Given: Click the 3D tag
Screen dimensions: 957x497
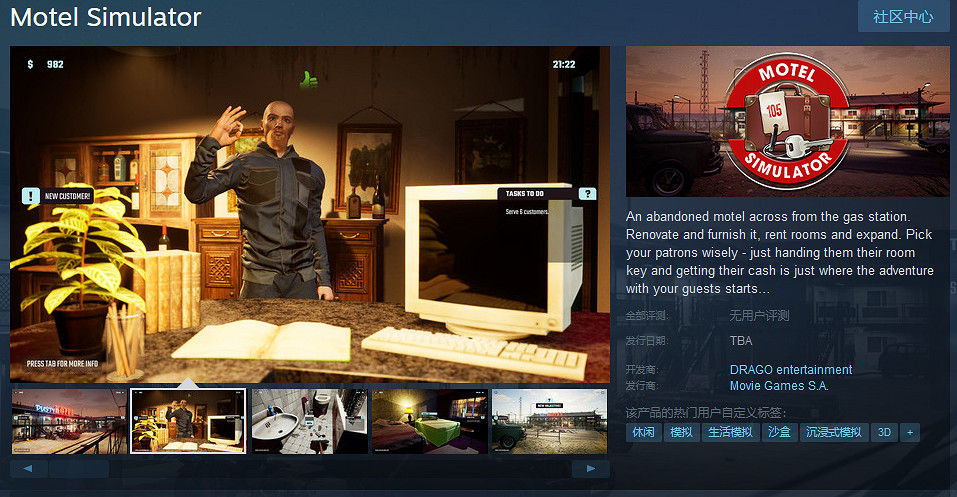Looking at the screenshot, I should [x=883, y=433].
